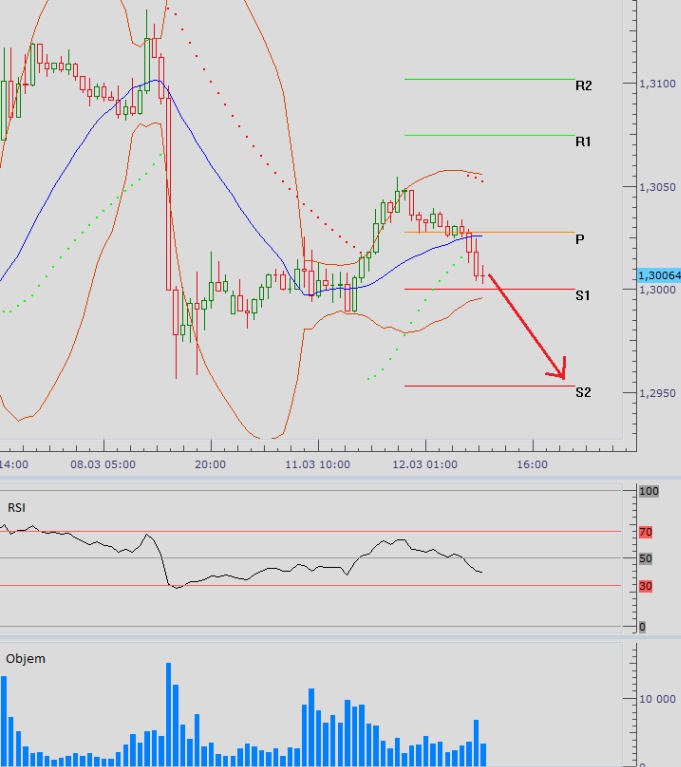This screenshot has width=681, height=767.
Task: Click the highlighted current price 1,30064 tag
Action: [x=659, y=275]
